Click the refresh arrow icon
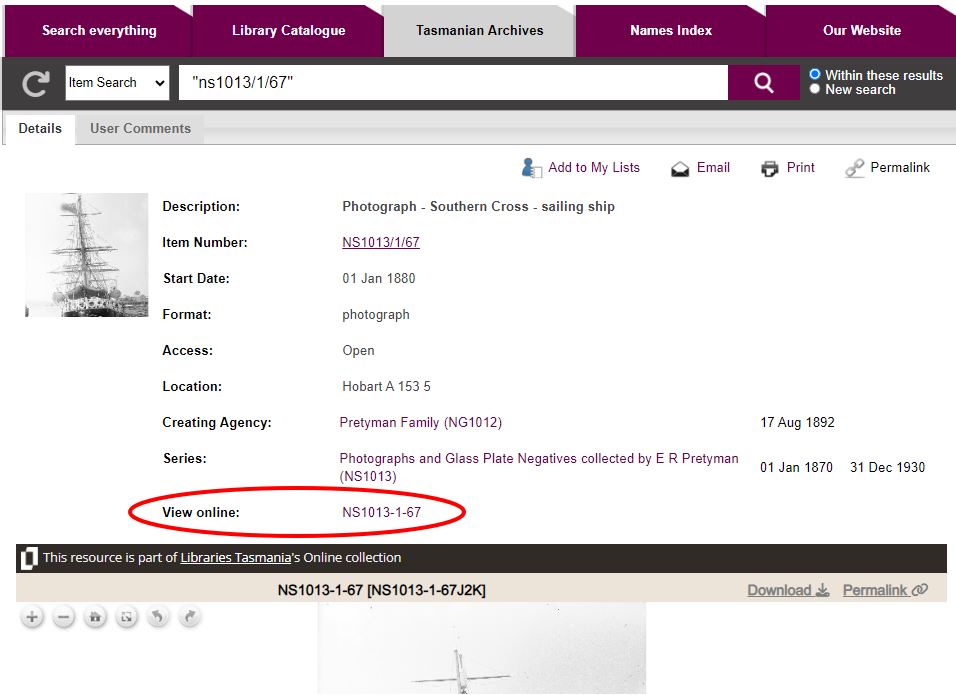This screenshot has width=956, height=695. coord(35,83)
